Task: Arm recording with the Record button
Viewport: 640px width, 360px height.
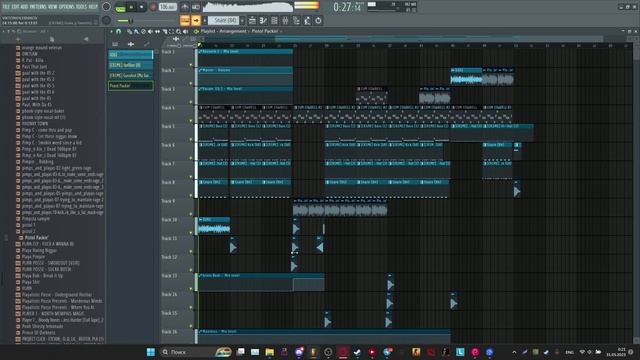Action: pyautogui.click(x=153, y=7)
